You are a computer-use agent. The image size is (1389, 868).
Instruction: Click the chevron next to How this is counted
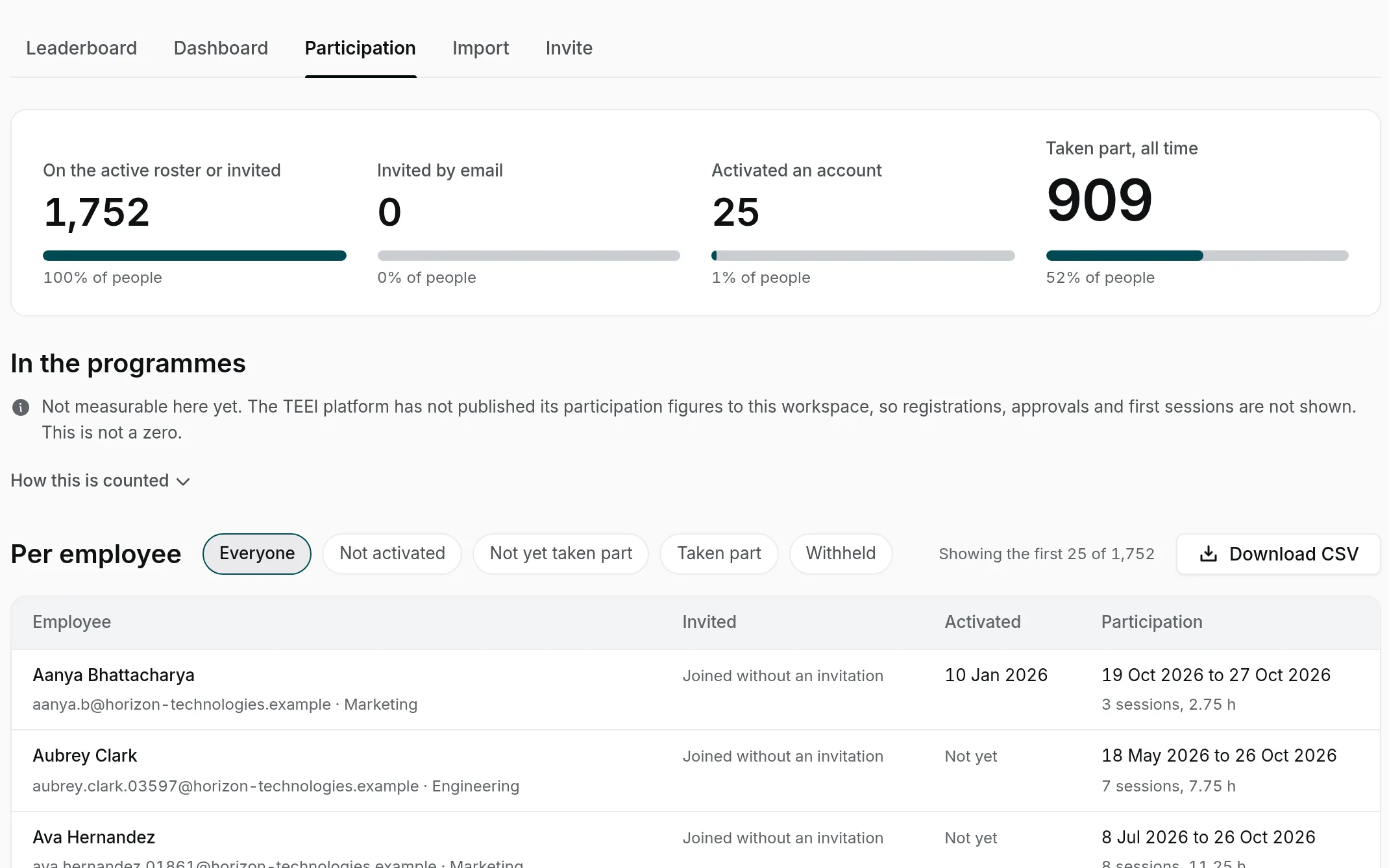tap(183, 481)
